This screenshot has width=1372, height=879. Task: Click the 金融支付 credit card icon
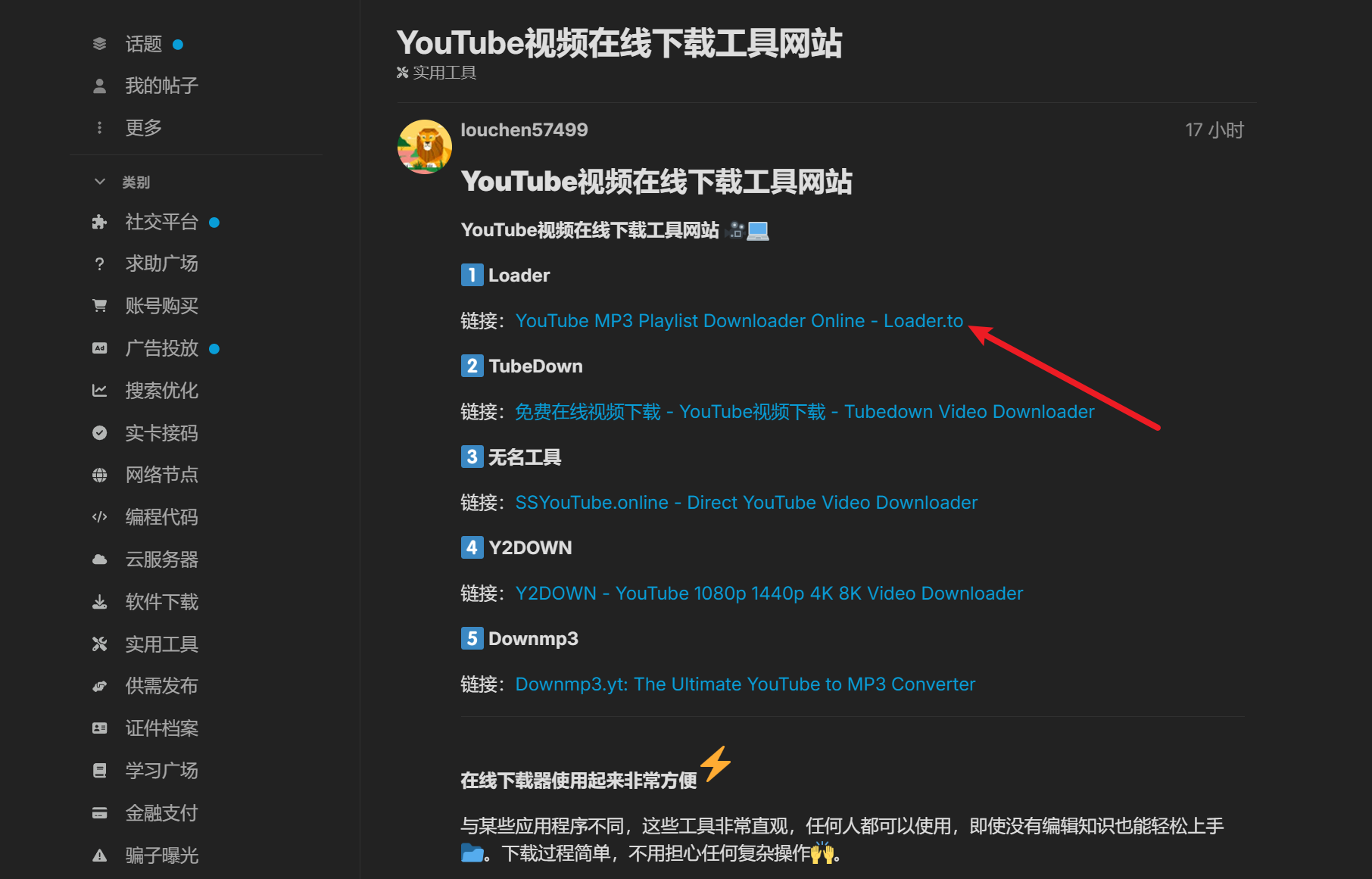pyautogui.click(x=99, y=813)
